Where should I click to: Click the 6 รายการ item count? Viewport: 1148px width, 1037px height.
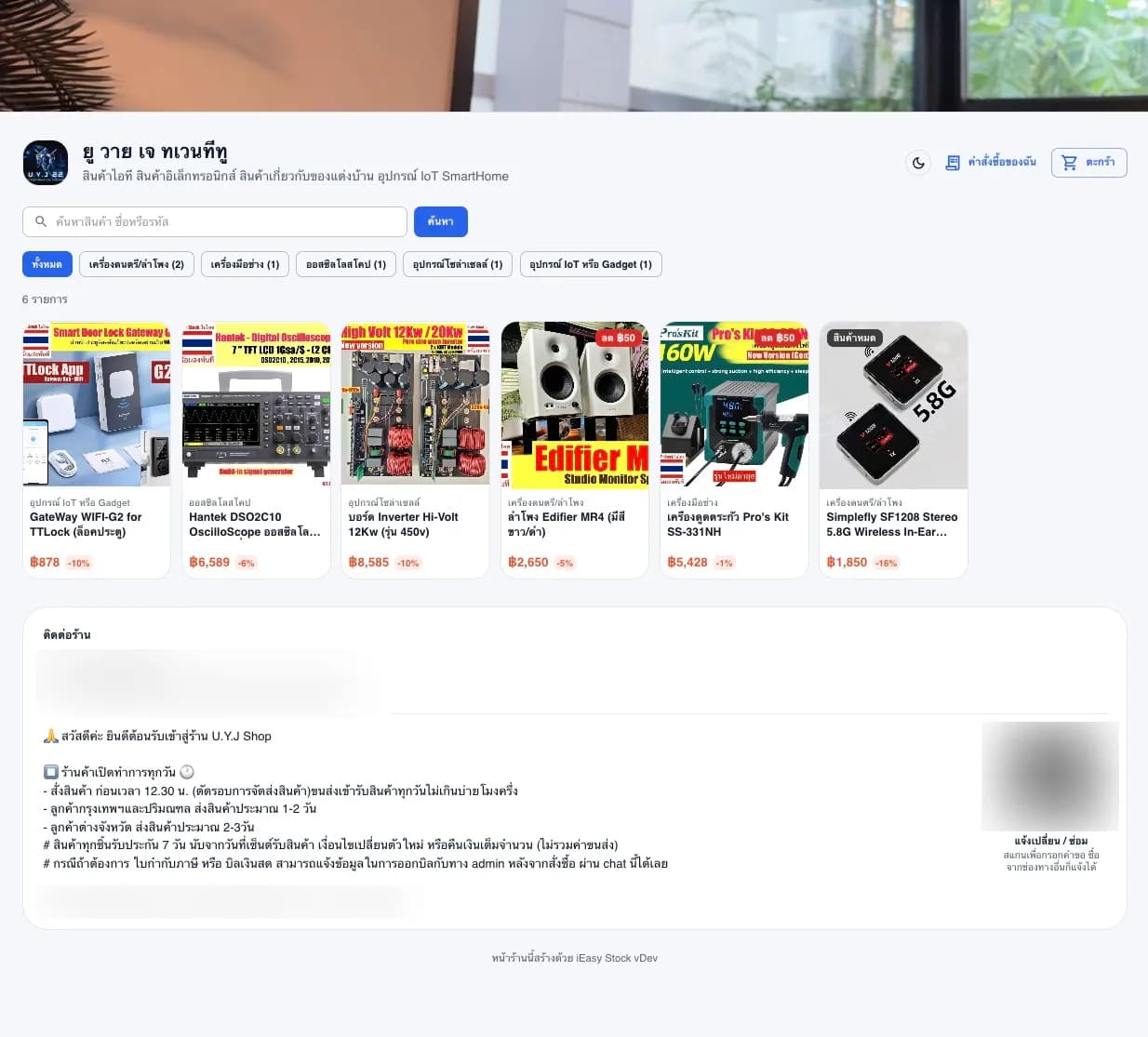pos(45,299)
